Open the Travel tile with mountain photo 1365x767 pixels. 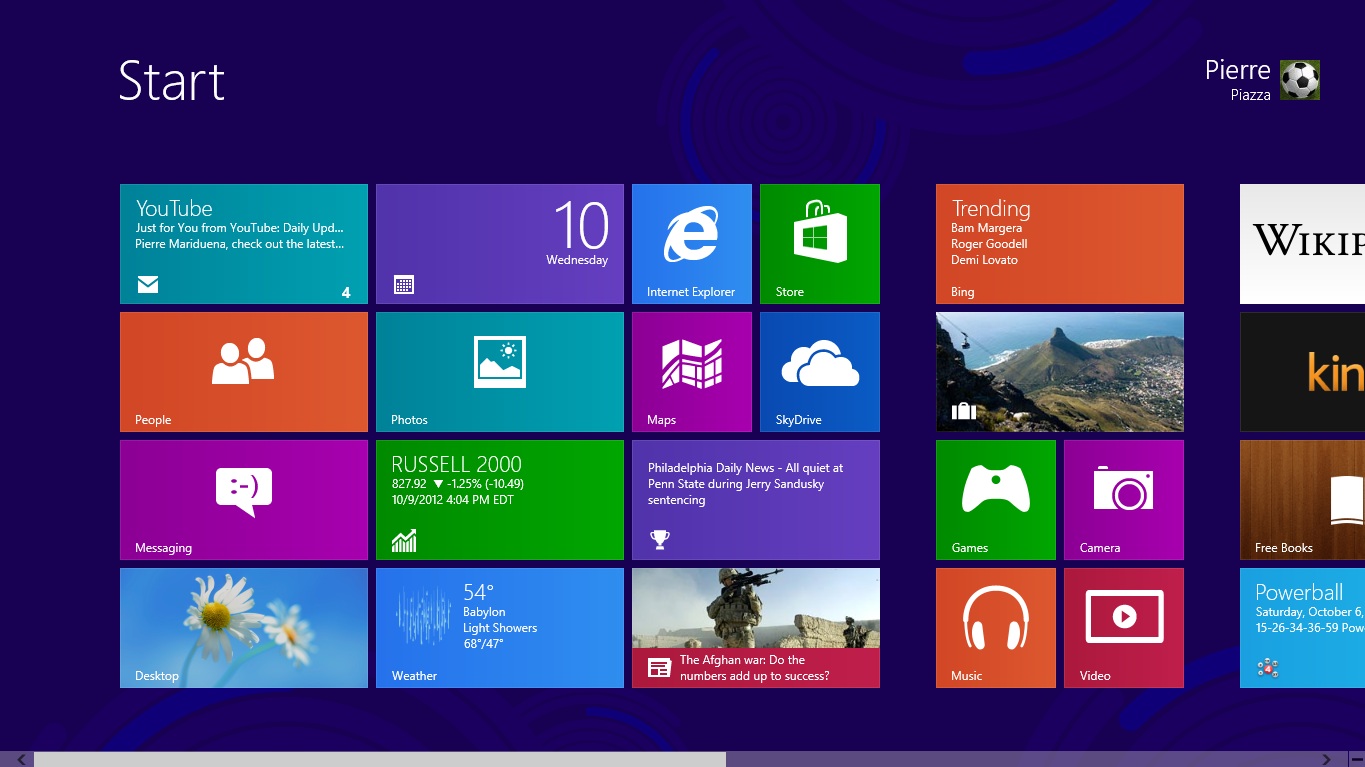(x=1060, y=372)
